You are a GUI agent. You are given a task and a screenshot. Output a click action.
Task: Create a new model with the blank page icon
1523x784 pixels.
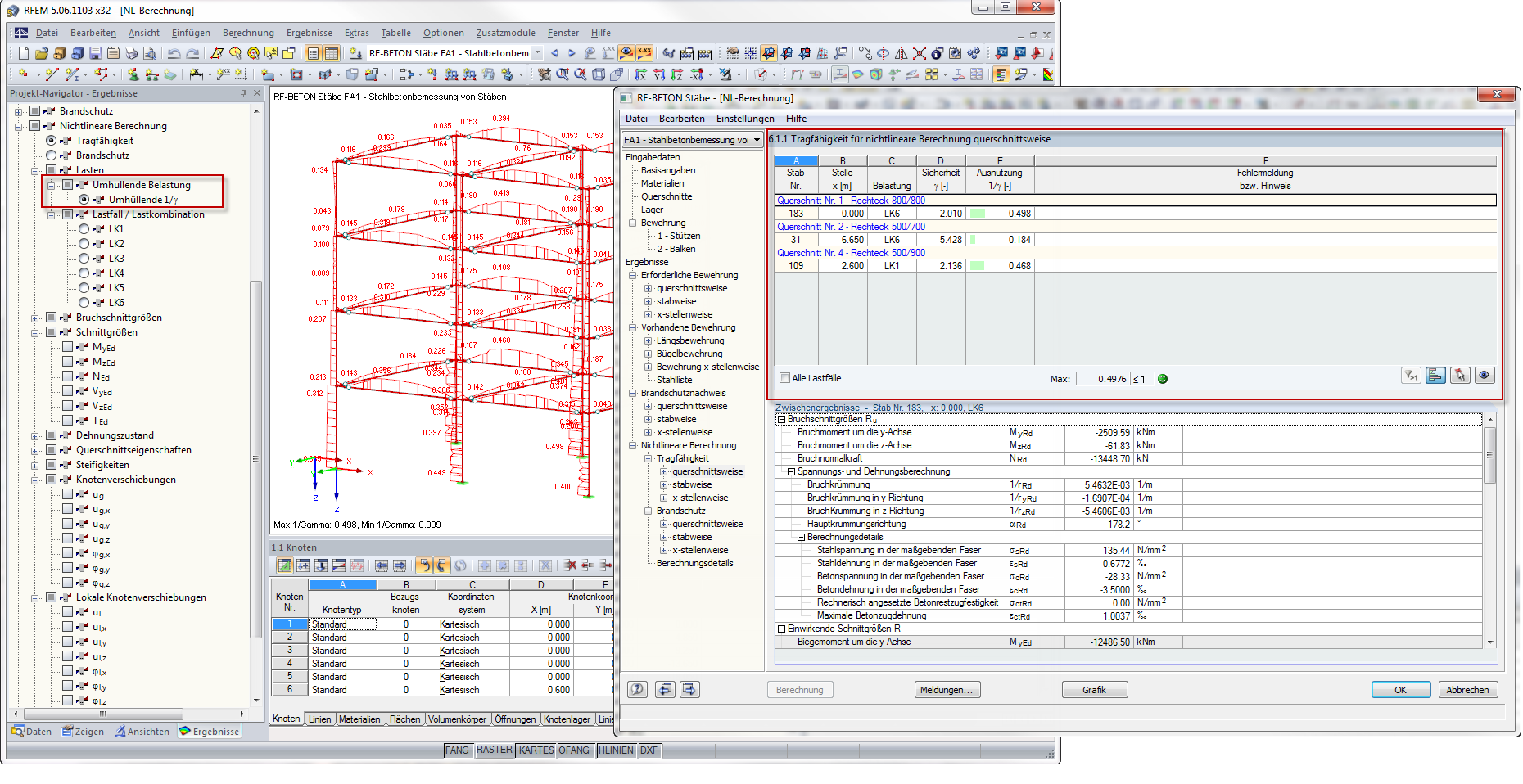[23, 53]
